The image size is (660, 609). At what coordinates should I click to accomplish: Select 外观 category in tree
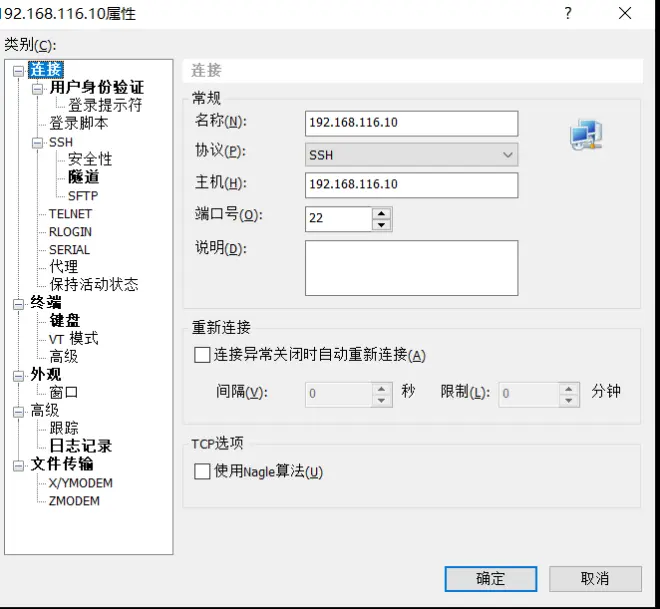click(46, 375)
